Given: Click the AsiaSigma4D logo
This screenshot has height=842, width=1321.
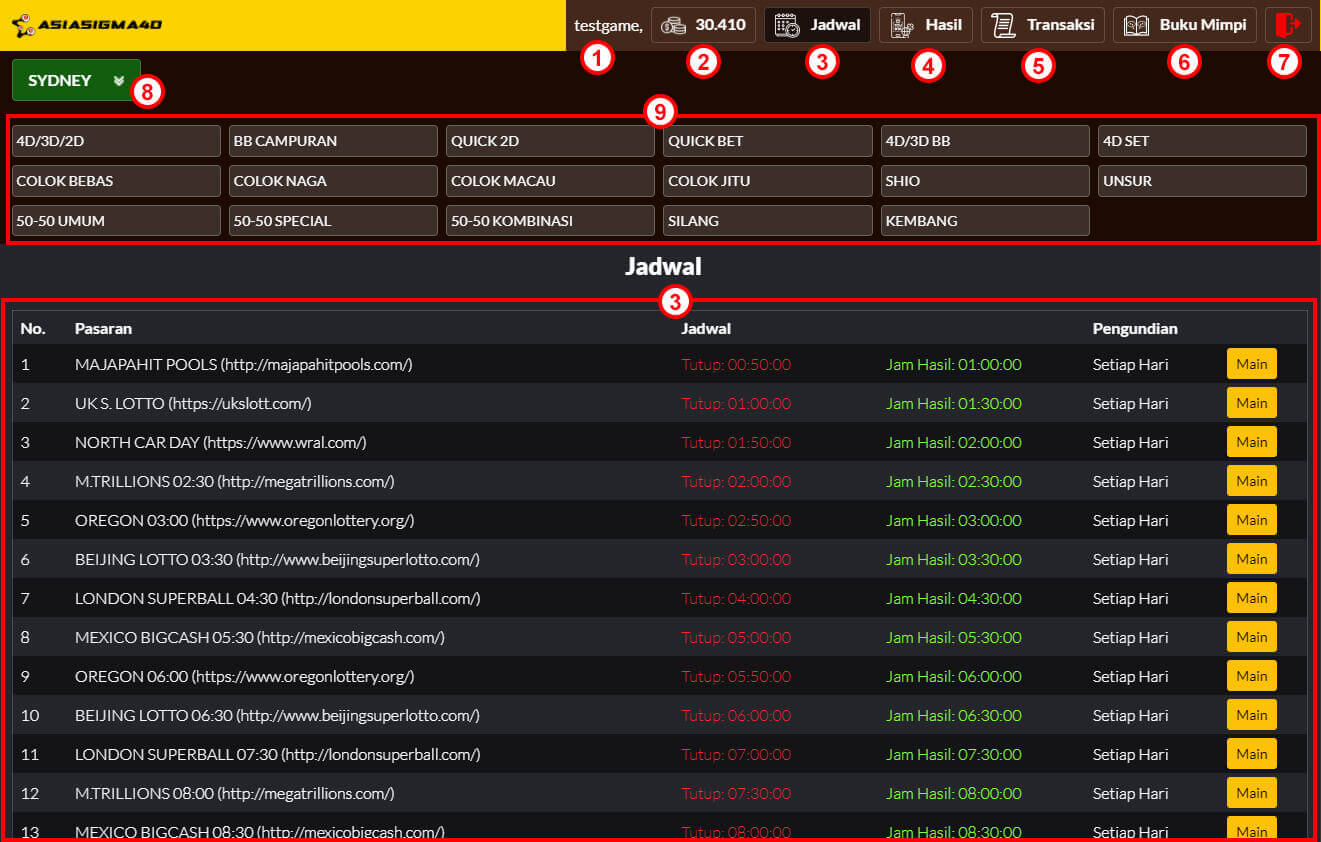Looking at the screenshot, I should 86,25.
